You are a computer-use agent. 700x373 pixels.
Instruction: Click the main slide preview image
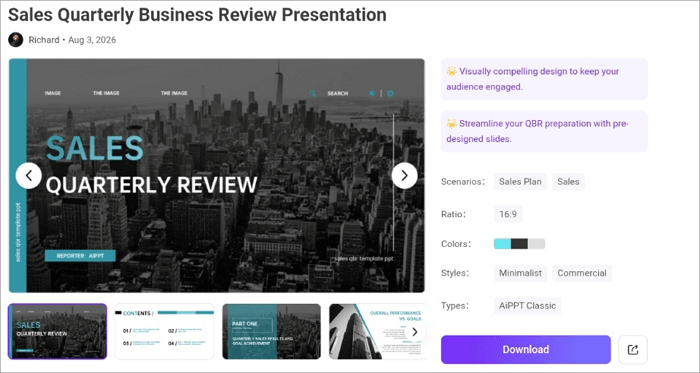(217, 176)
